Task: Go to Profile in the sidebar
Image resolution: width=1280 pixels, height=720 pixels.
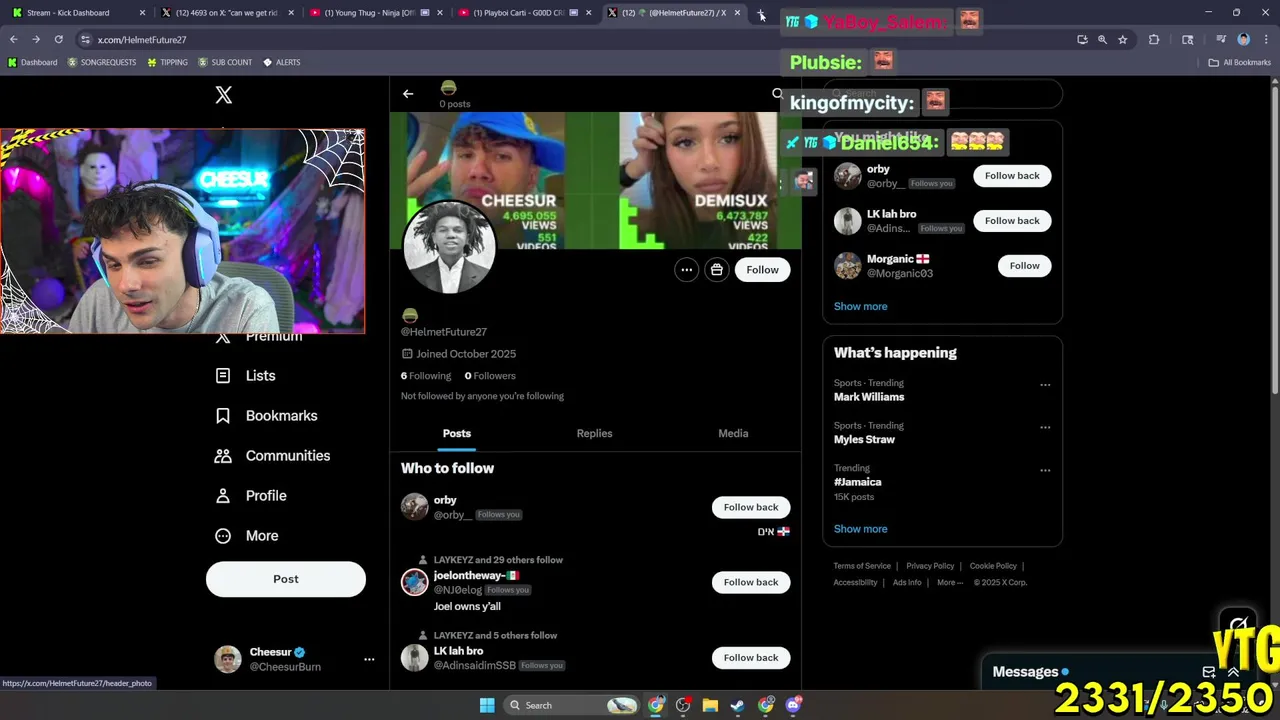Action: pyautogui.click(x=251, y=496)
